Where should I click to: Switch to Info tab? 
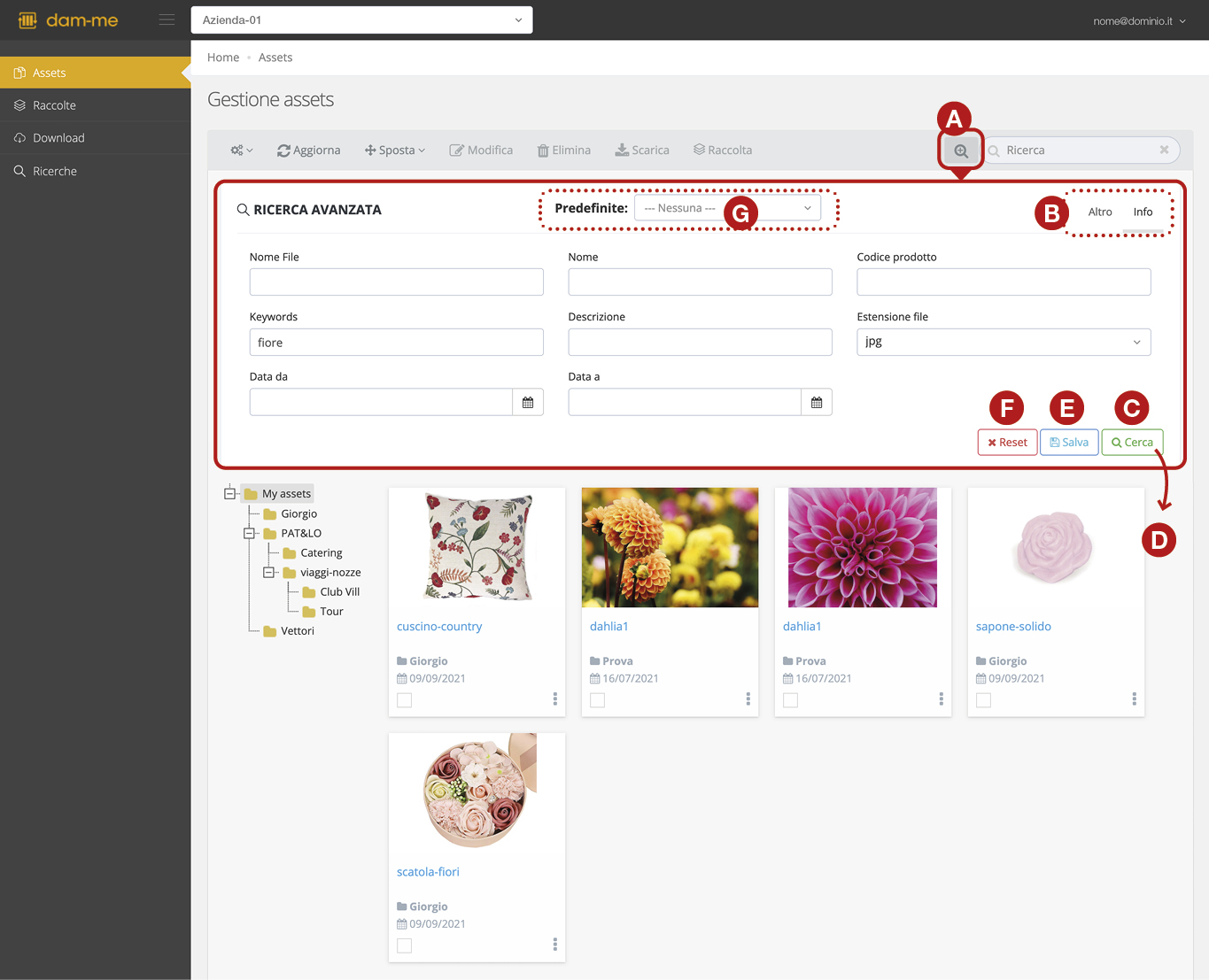click(x=1143, y=212)
